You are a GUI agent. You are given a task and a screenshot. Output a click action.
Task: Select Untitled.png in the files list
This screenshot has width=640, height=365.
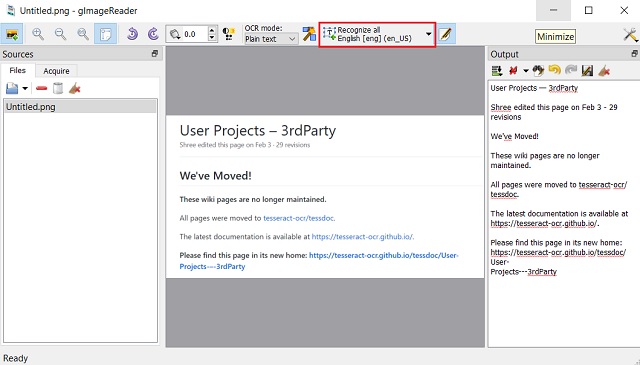(80, 107)
